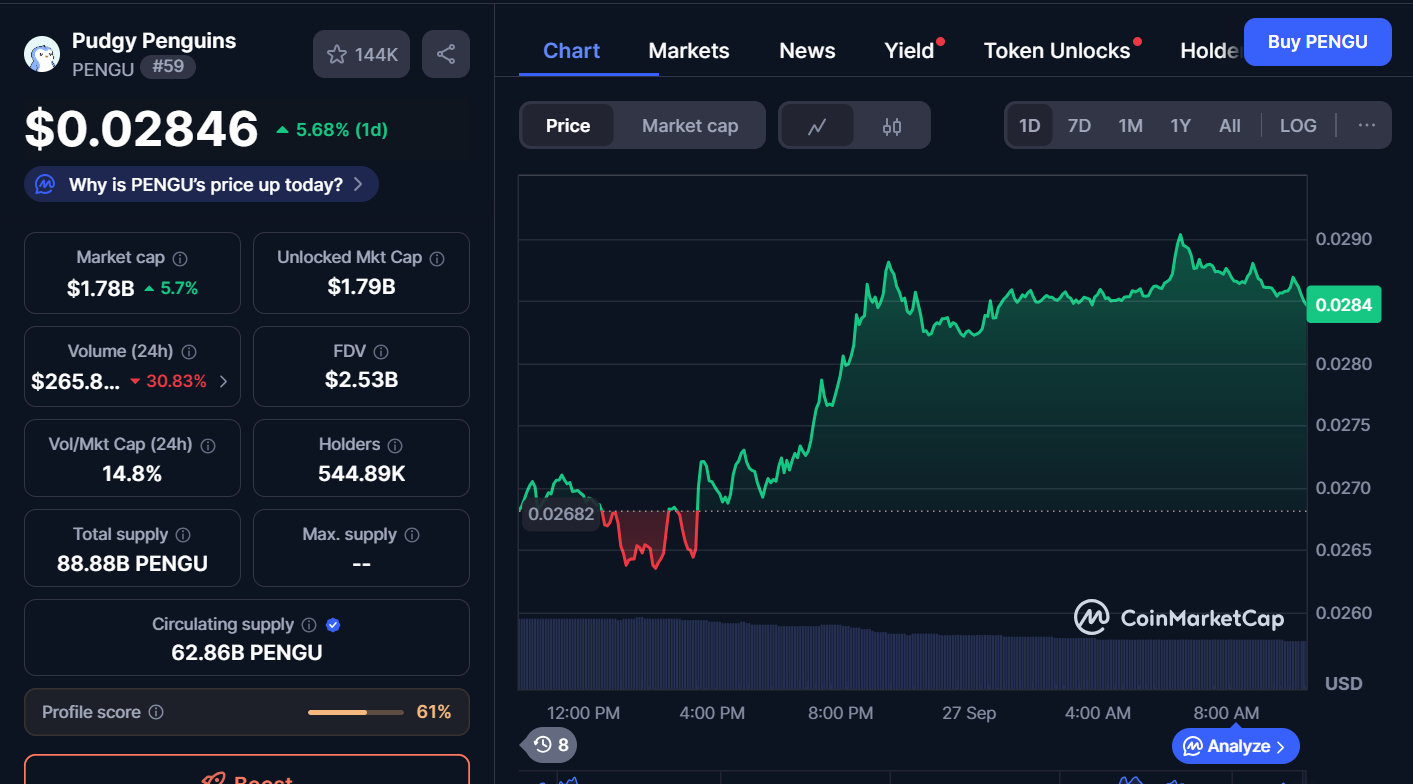
Task: Open Total supply info icon
Action: 183,535
